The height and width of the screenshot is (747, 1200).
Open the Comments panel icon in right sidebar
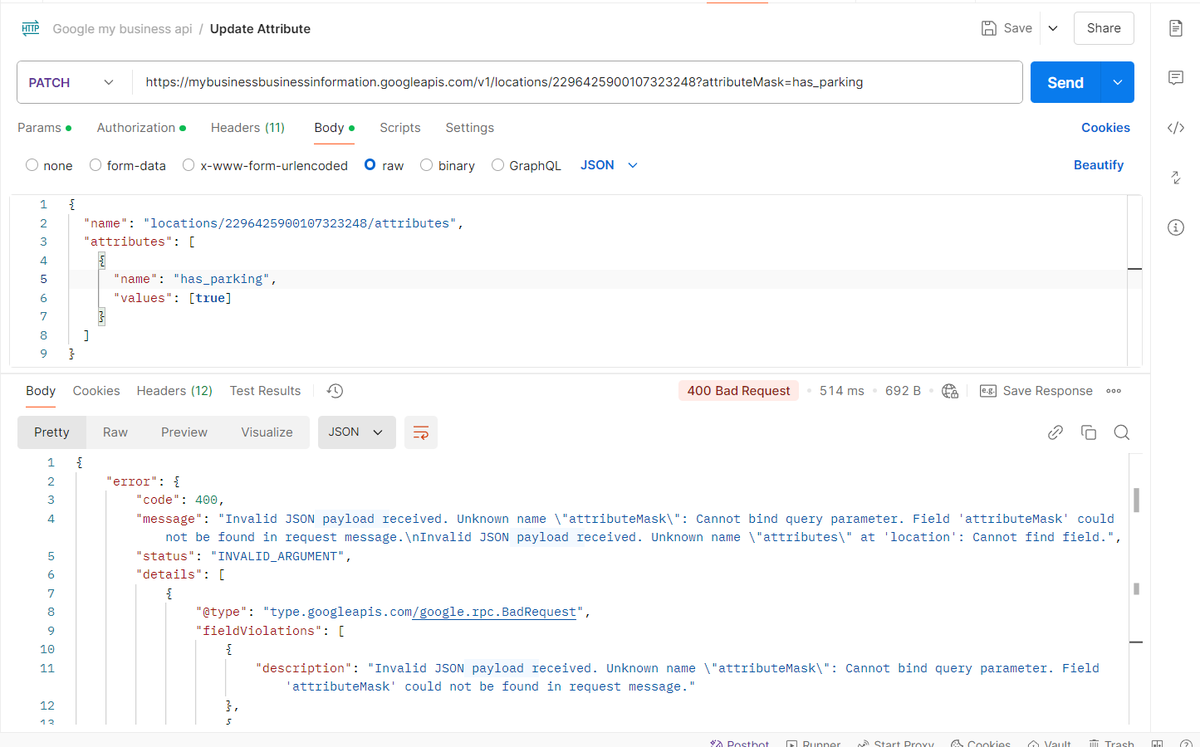[x=1176, y=78]
